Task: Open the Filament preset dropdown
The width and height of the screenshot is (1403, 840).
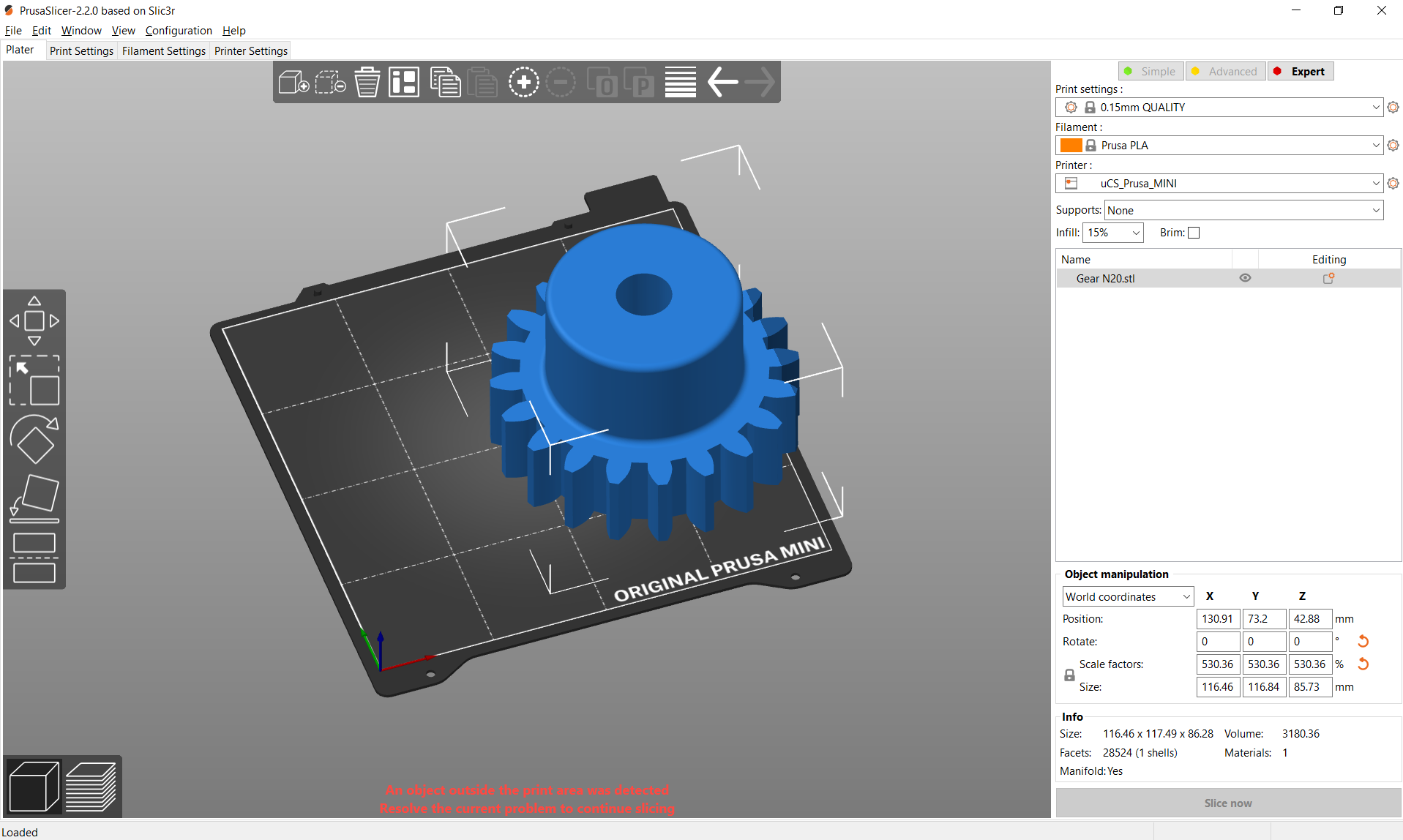Action: point(1219,146)
